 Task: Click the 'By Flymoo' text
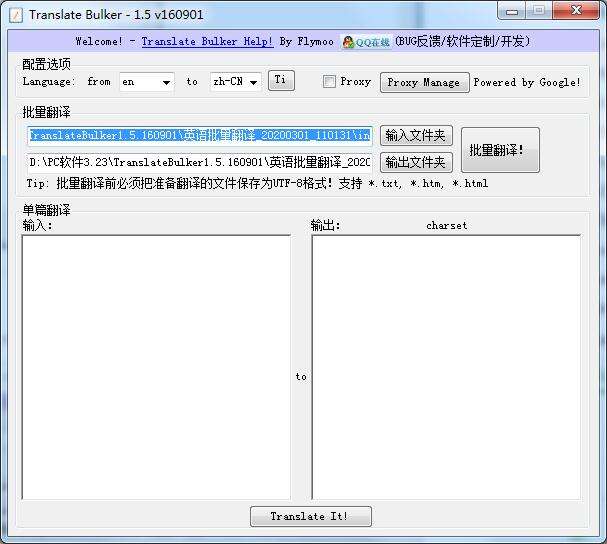click(x=306, y=41)
